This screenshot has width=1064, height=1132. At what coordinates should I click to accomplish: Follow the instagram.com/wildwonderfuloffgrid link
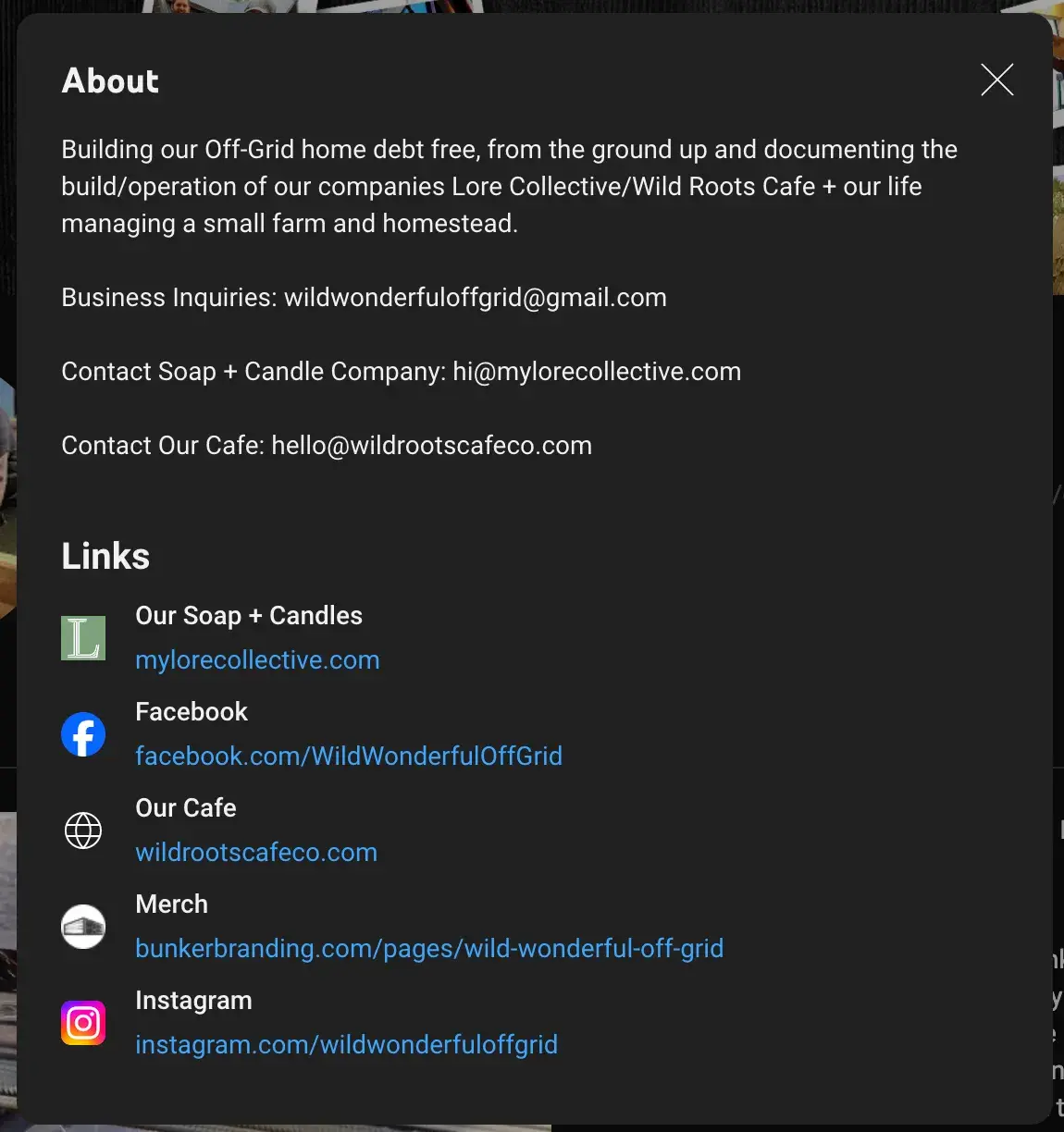click(x=346, y=1045)
